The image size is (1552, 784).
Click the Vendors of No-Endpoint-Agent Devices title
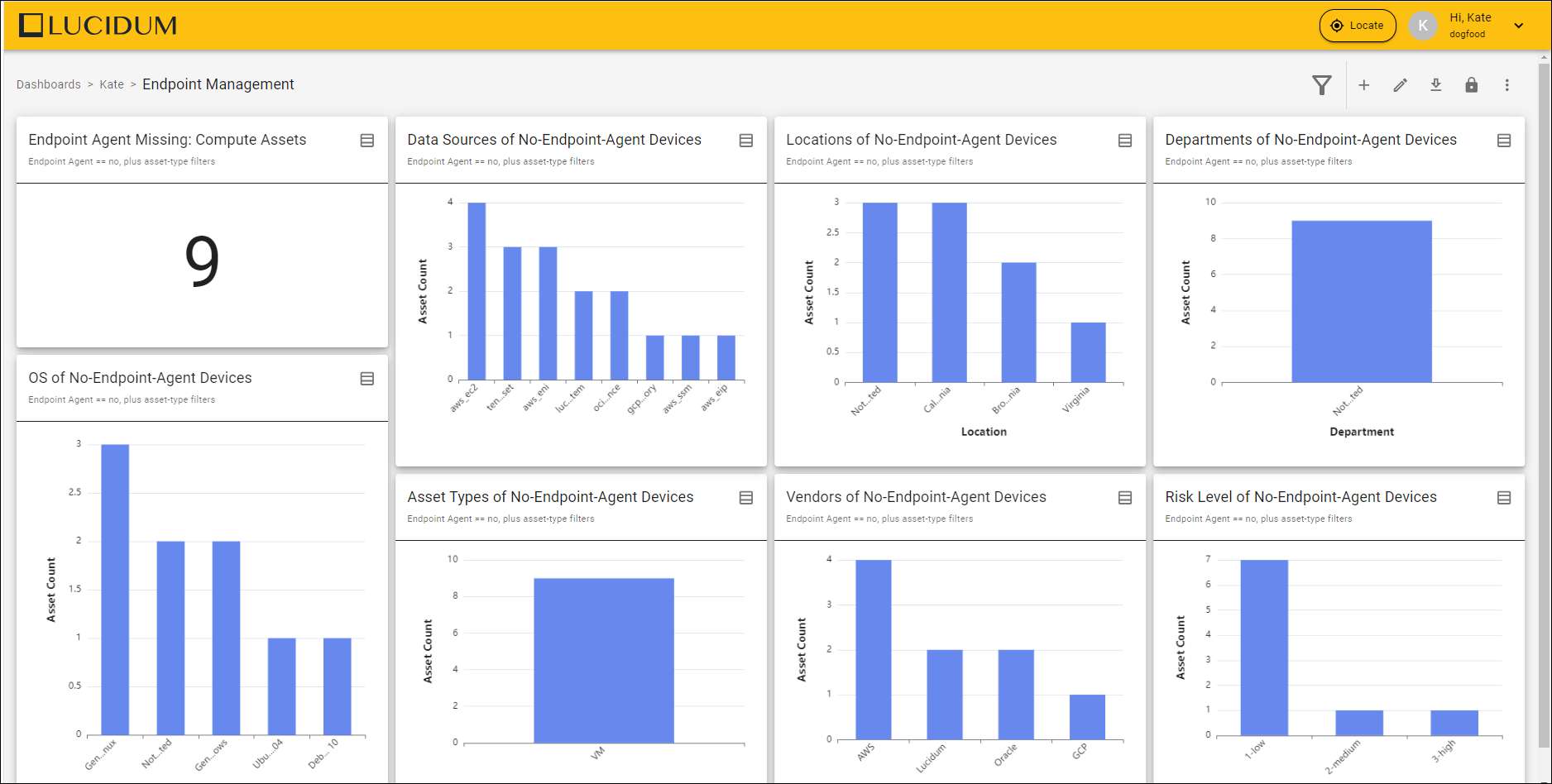pos(916,497)
